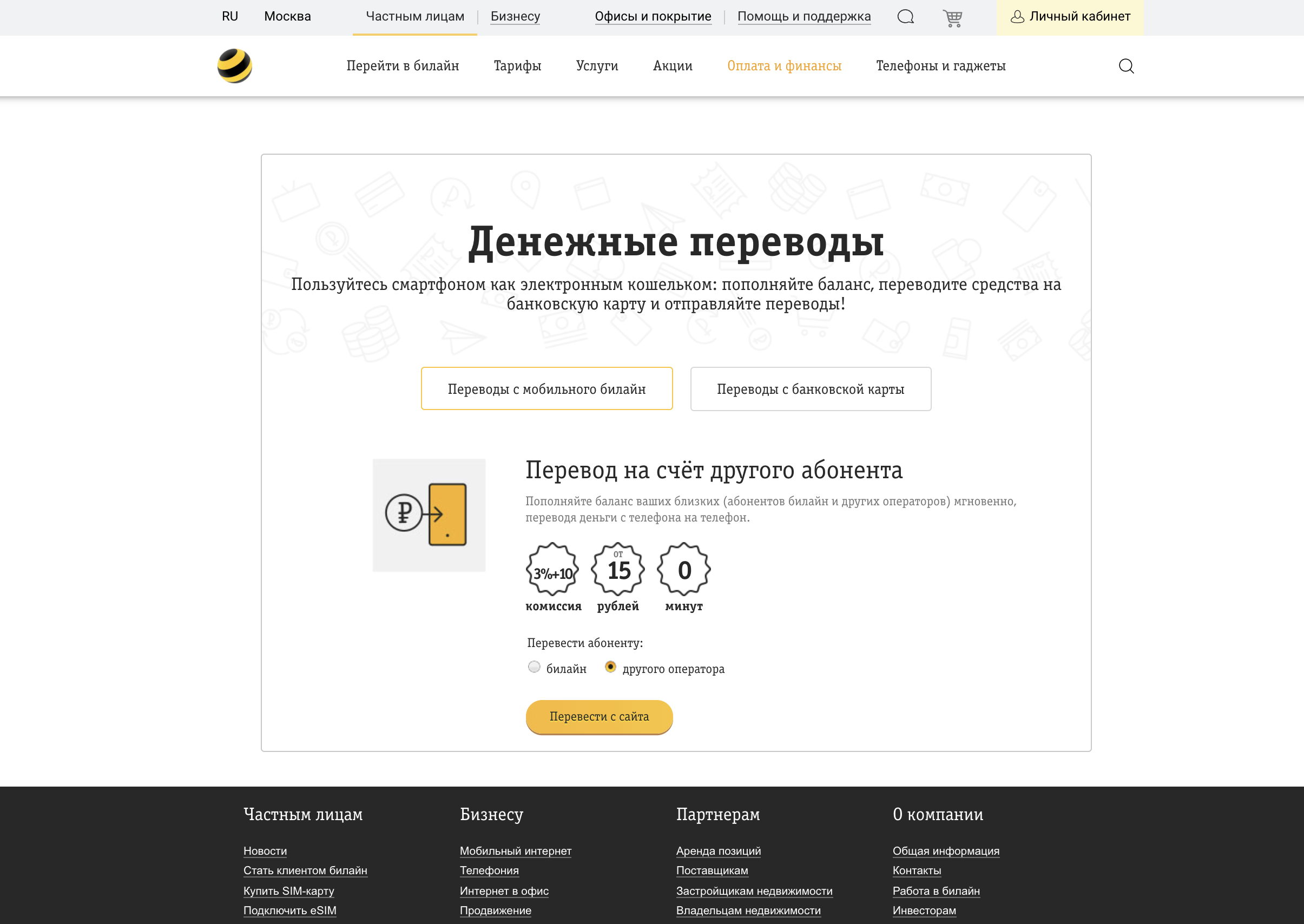
Task: Switch to Переводы с банковской карты
Action: (810, 388)
